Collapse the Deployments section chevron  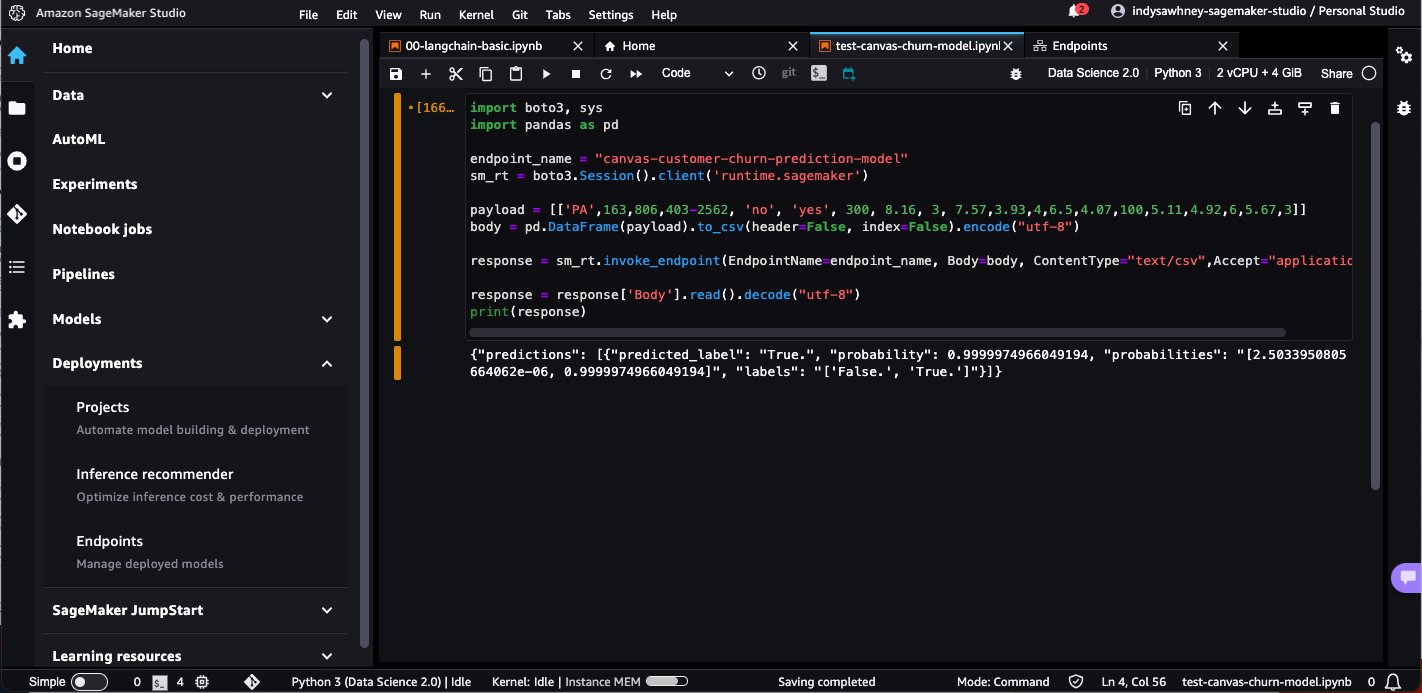pos(327,364)
